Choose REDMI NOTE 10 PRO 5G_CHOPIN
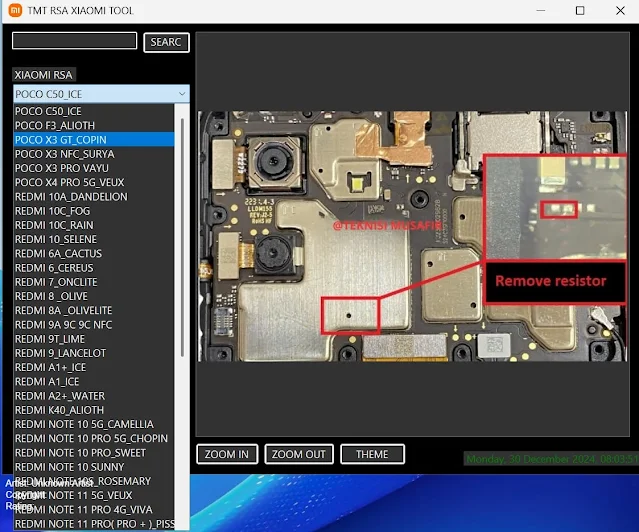 click(x=94, y=439)
